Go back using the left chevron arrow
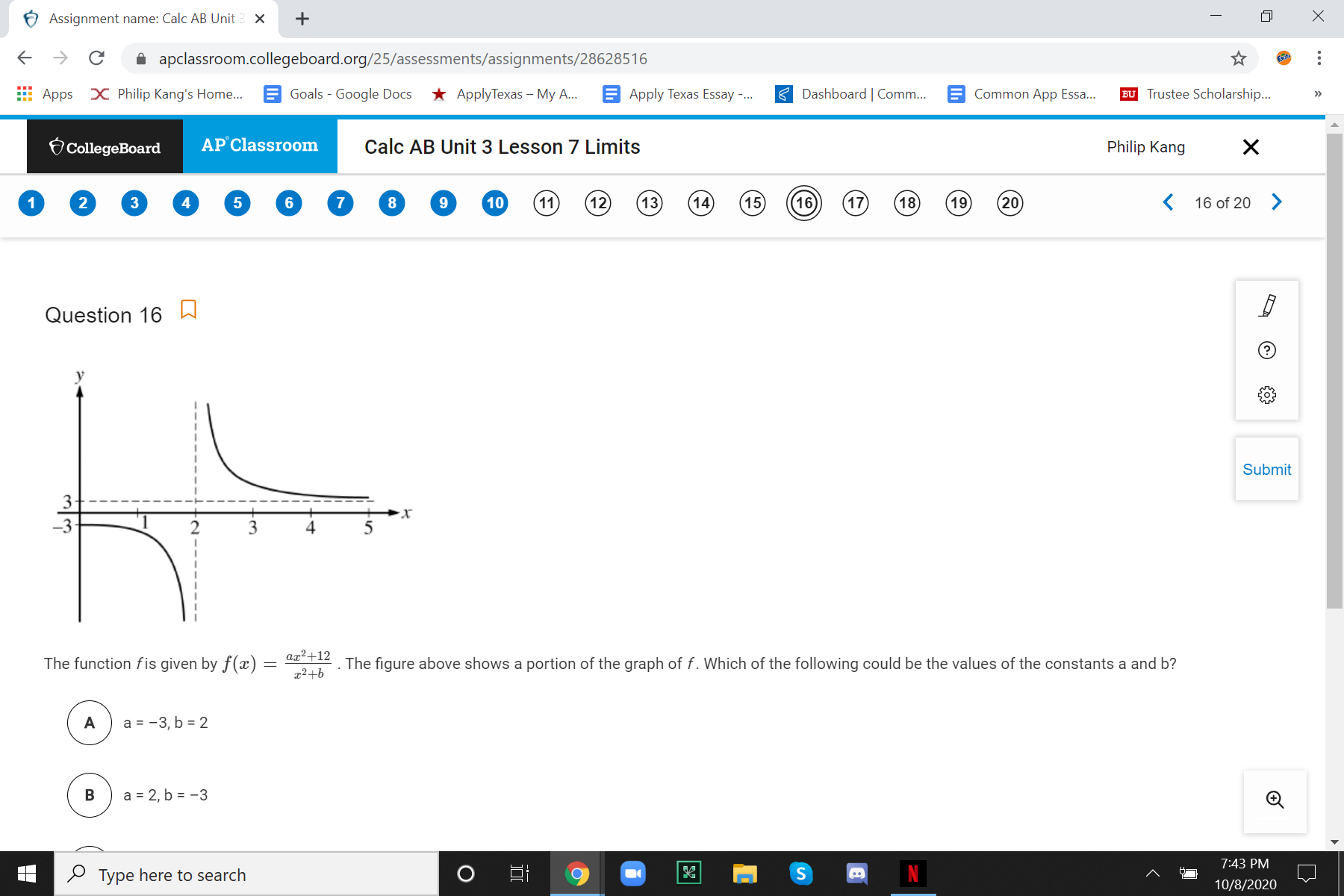The height and width of the screenshot is (896, 1344). [1168, 202]
